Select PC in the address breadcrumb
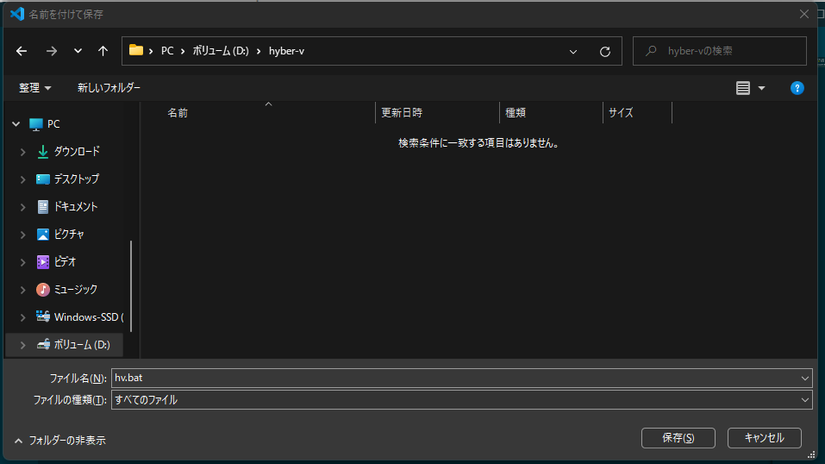 [x=167, y=51]
